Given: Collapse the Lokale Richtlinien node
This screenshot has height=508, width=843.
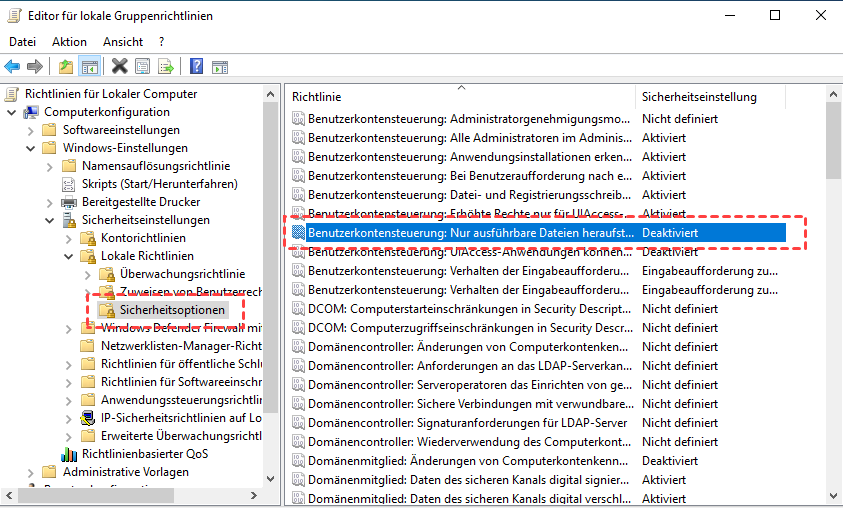Looking at the screenshot, I should click(x=68, y=256).
